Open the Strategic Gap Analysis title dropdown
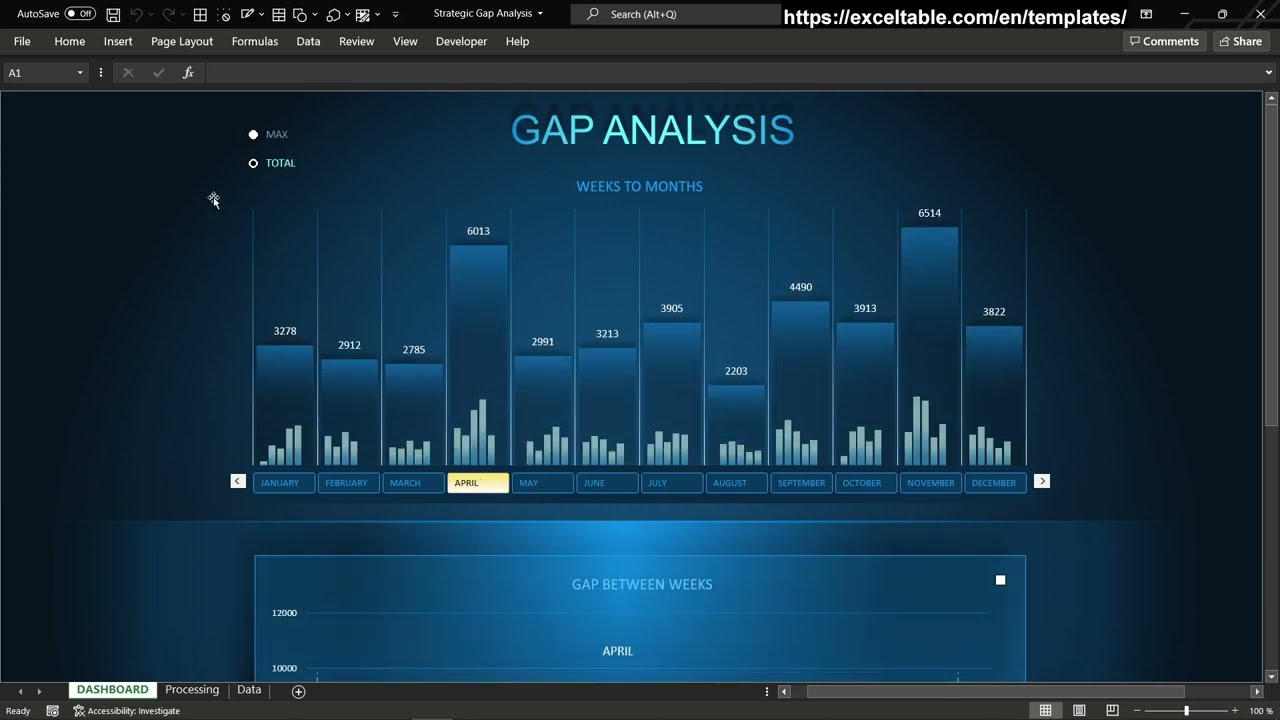 click(x=540, y=14)
